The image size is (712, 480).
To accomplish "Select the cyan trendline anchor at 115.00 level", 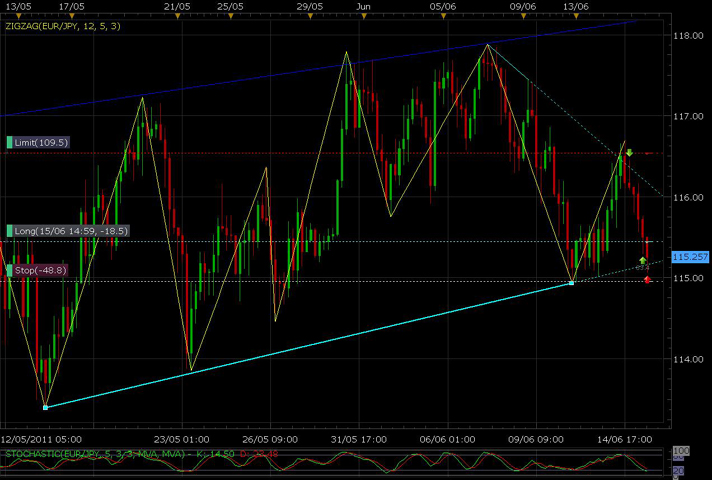I will [x=571, y=283].
